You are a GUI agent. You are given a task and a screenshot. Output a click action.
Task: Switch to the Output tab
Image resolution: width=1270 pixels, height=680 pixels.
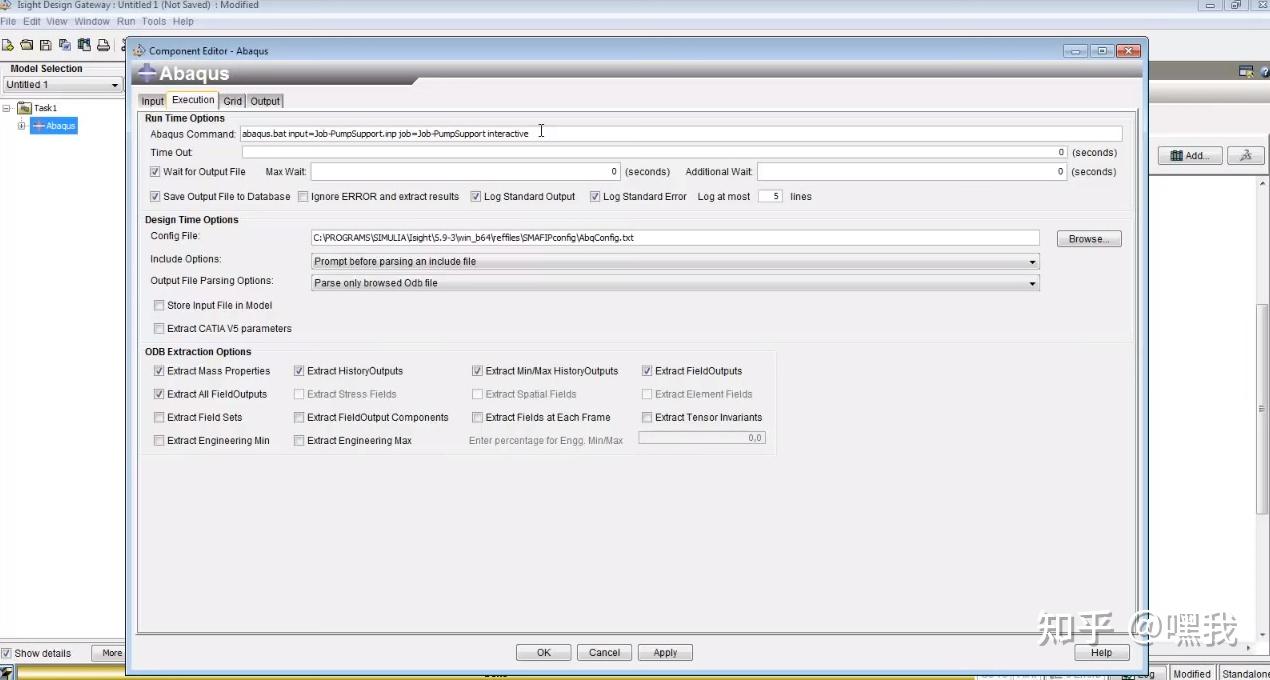[265, 101]
